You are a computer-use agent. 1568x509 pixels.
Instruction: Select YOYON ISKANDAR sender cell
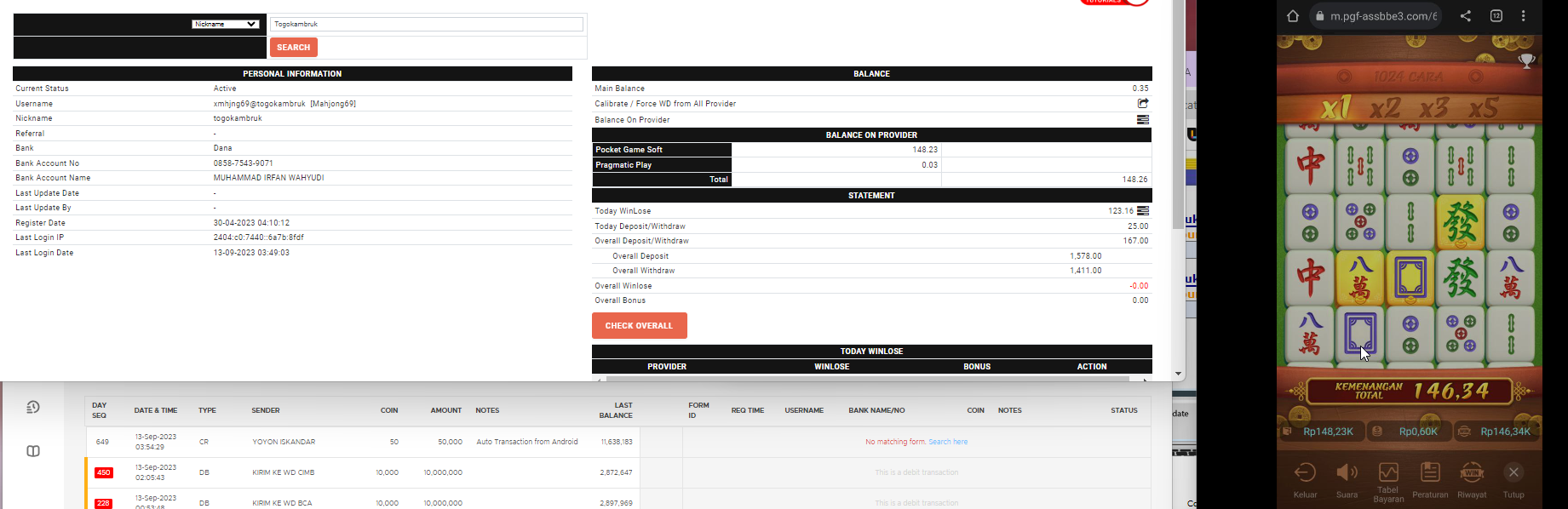coord(284,442)
